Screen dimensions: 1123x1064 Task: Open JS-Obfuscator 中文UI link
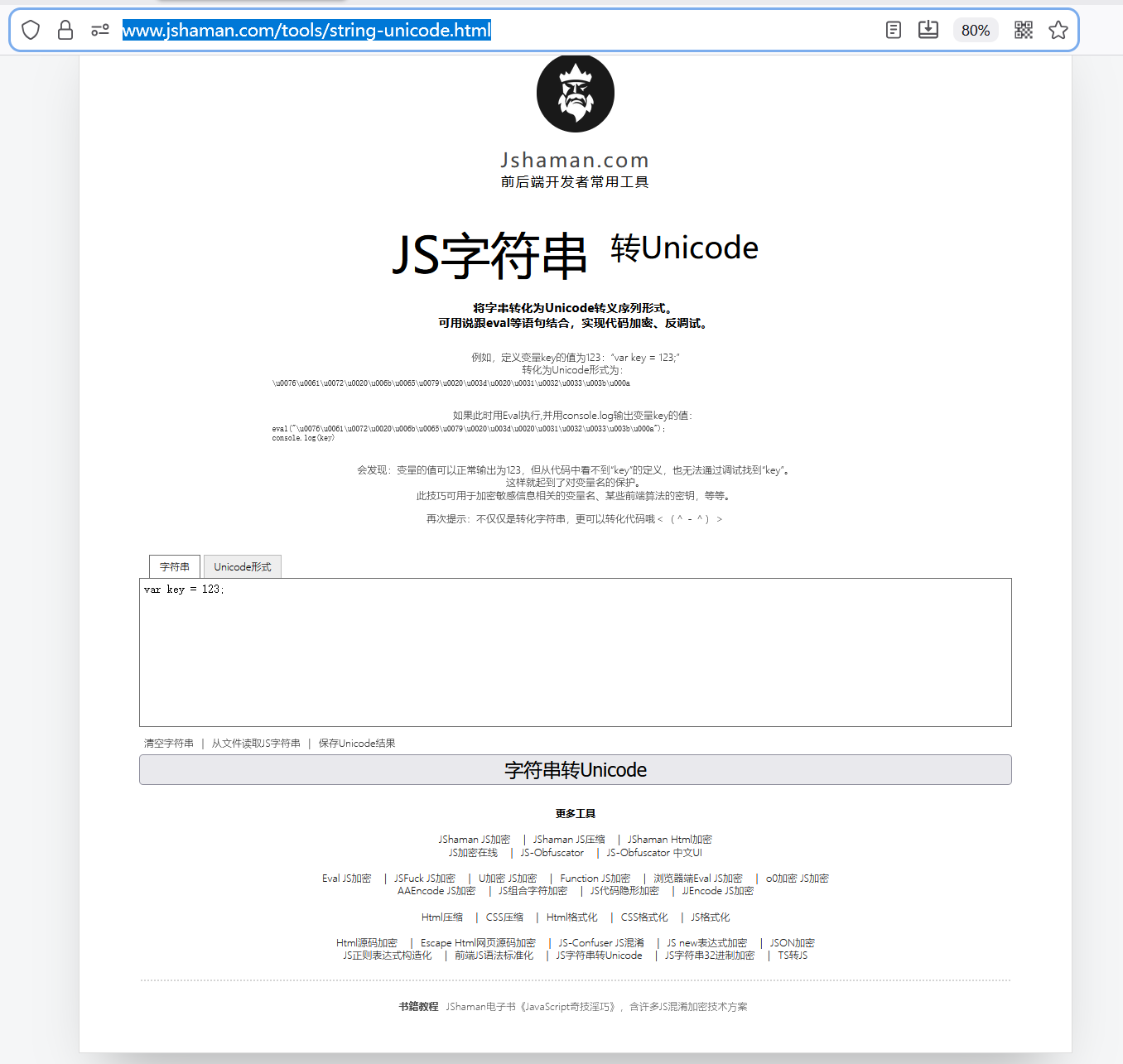pos(654,853)
